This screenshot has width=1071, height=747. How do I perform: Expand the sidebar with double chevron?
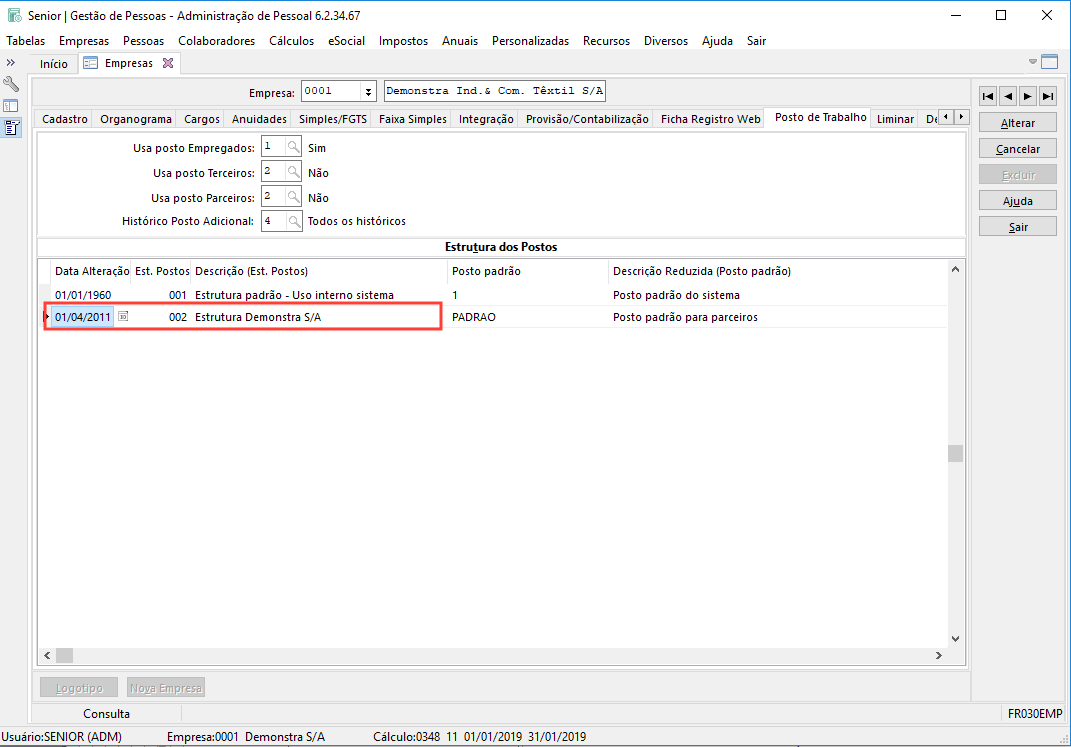[11, 63]
